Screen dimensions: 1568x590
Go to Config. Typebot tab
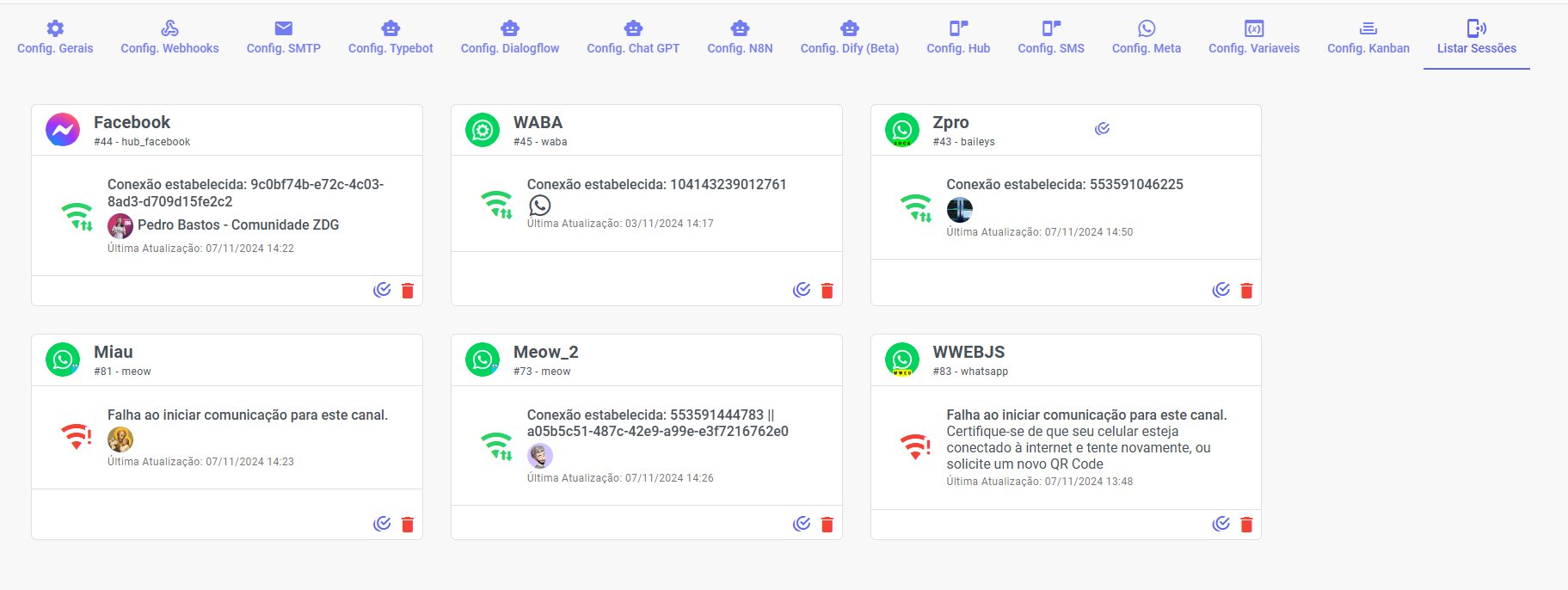pos(390,38)
